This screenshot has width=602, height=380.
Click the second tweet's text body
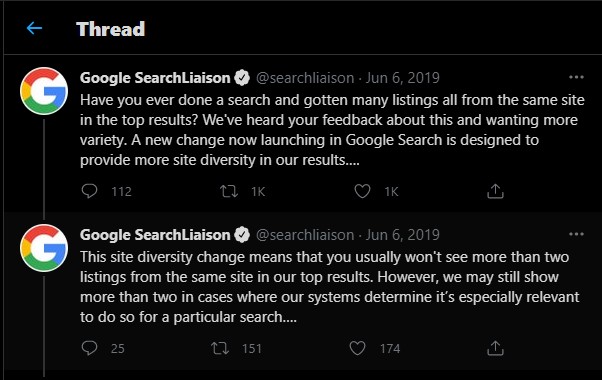coord(329,287)
